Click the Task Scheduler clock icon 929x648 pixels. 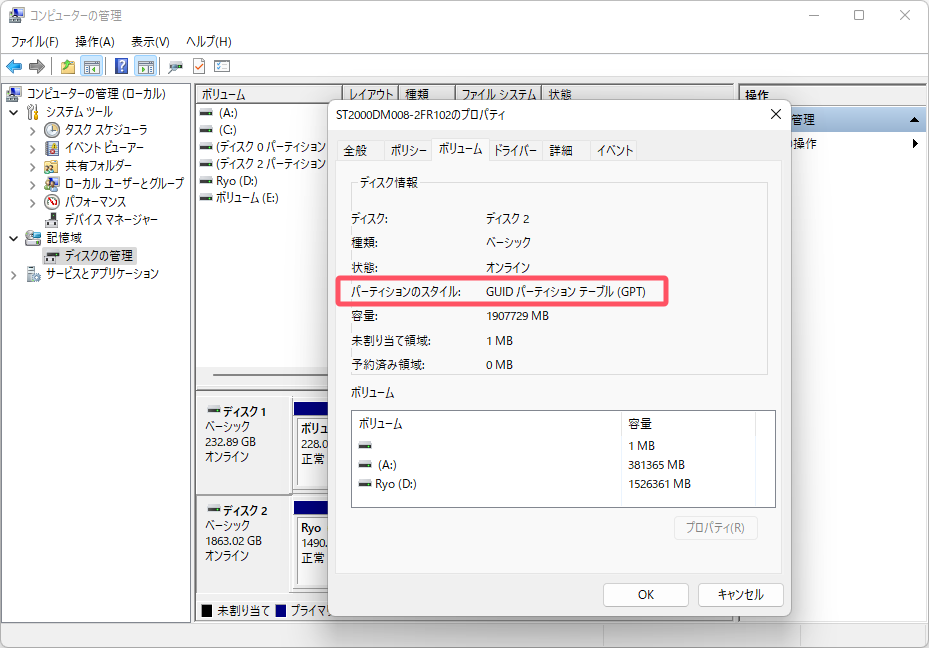[x=53, y=130]
